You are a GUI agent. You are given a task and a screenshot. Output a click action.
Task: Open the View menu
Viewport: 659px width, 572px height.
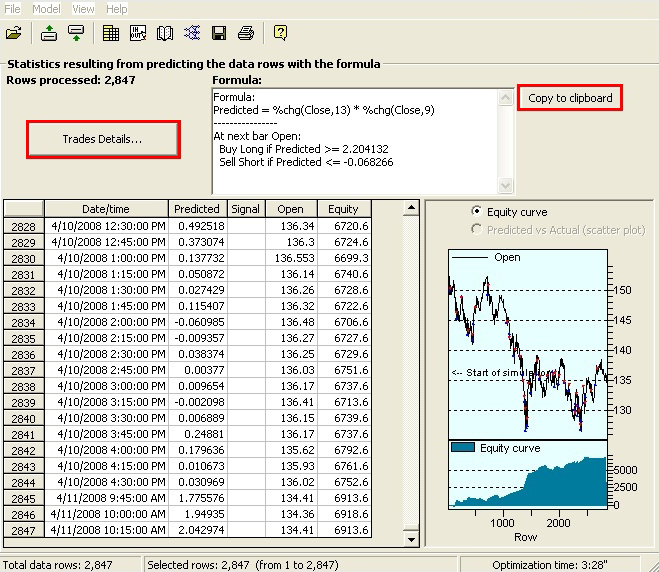point(83,9)
